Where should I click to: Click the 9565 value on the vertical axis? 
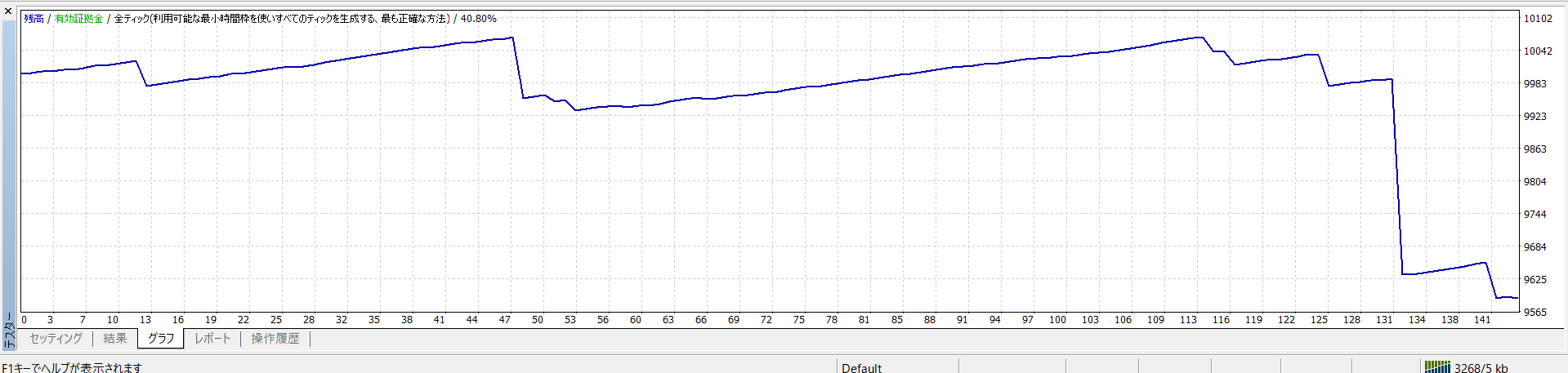click(x=1534, y=313)
